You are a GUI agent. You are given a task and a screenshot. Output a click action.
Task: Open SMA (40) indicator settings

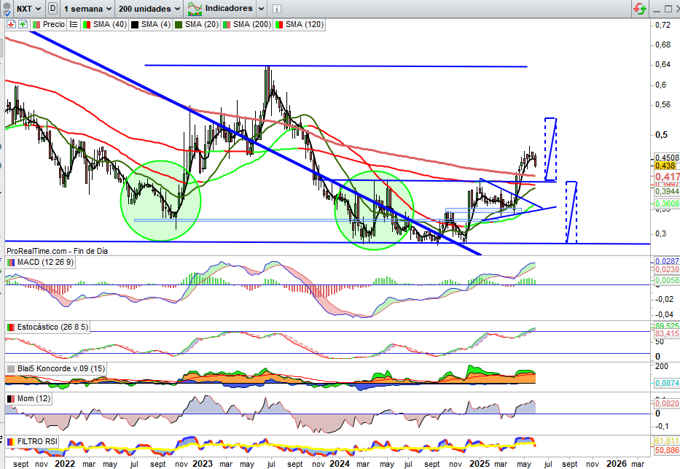pos(105,25)
